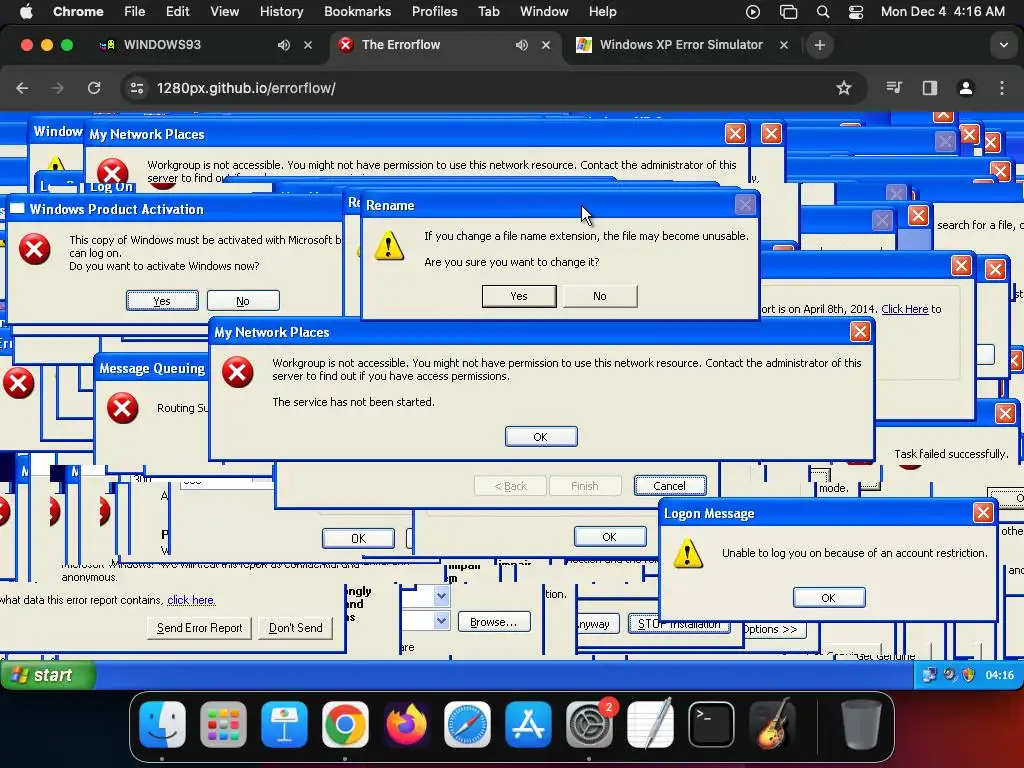Screen dimensions: 1024x768
Task: Open the Profiles menu
Action: coord(434,12)
